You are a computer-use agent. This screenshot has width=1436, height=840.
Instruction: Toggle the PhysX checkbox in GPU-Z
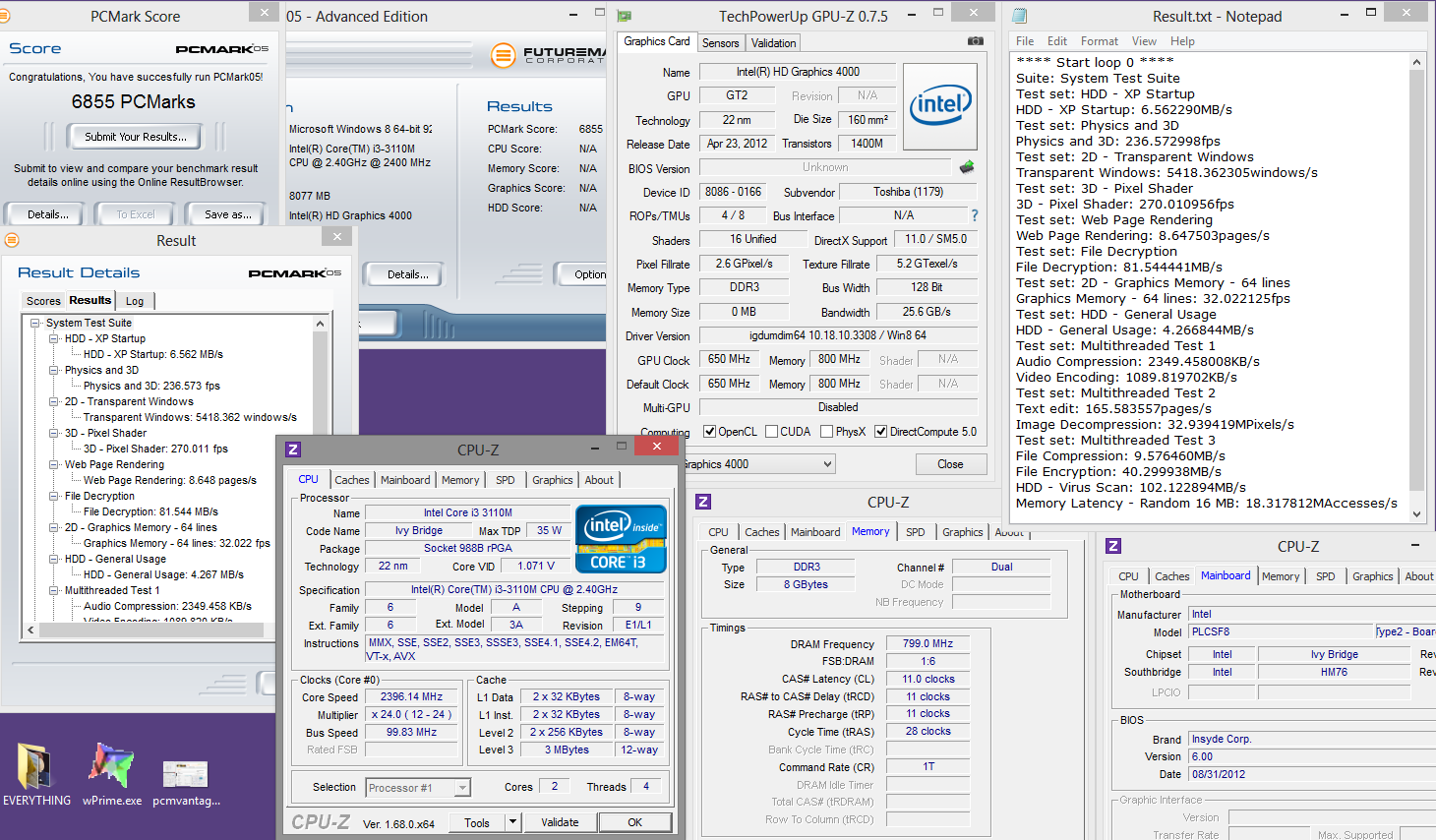pyautogui.click(x=827, y=431)
